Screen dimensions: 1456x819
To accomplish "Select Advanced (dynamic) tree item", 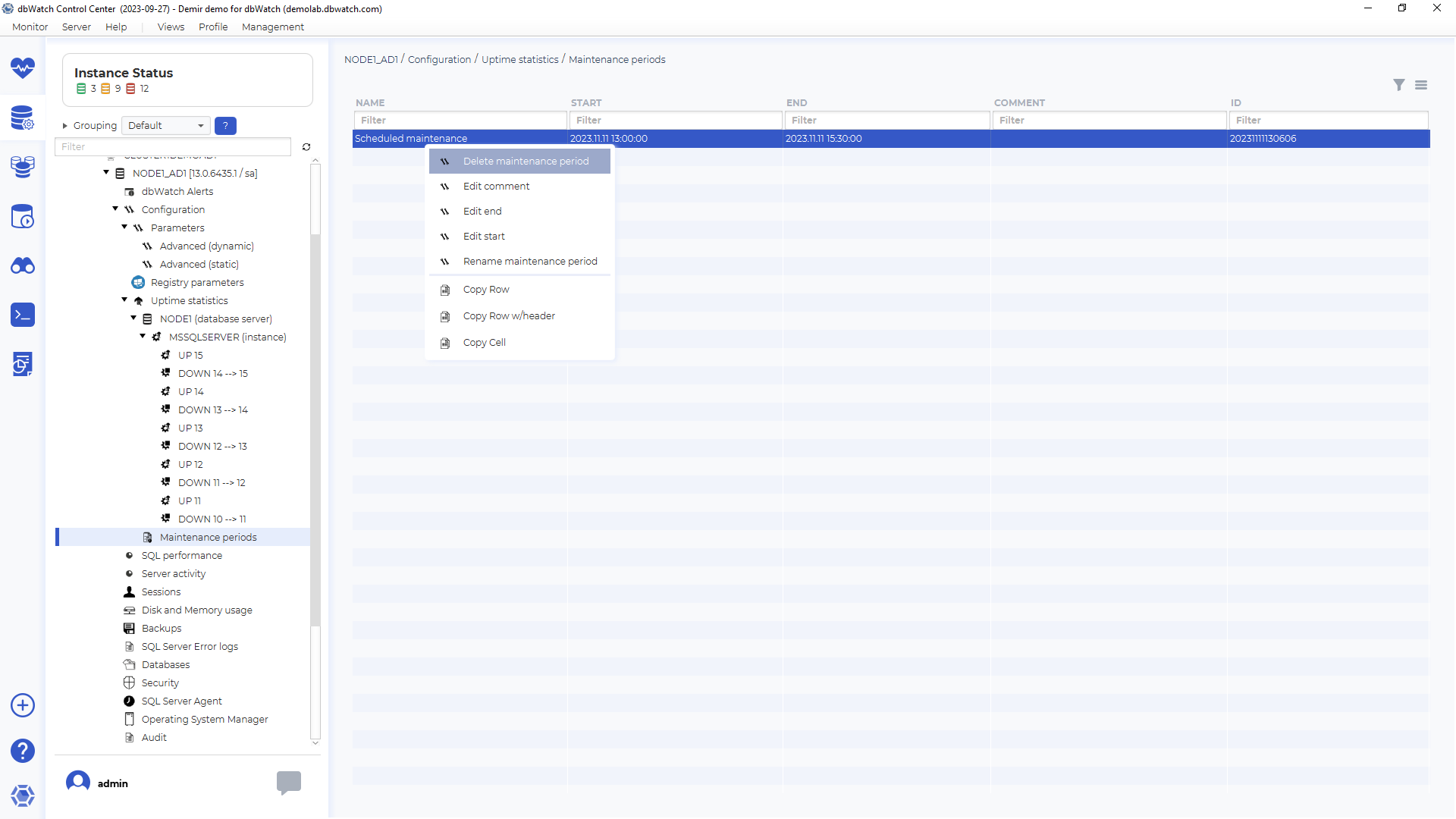I will (207, 246).
